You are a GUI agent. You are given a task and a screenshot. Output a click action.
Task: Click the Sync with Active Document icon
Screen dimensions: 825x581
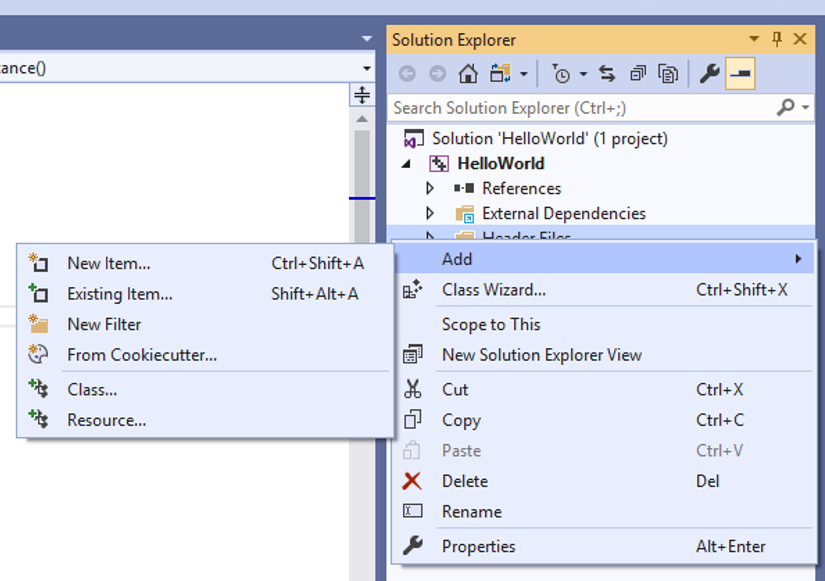pyautogui.click(x=607, y=74)
